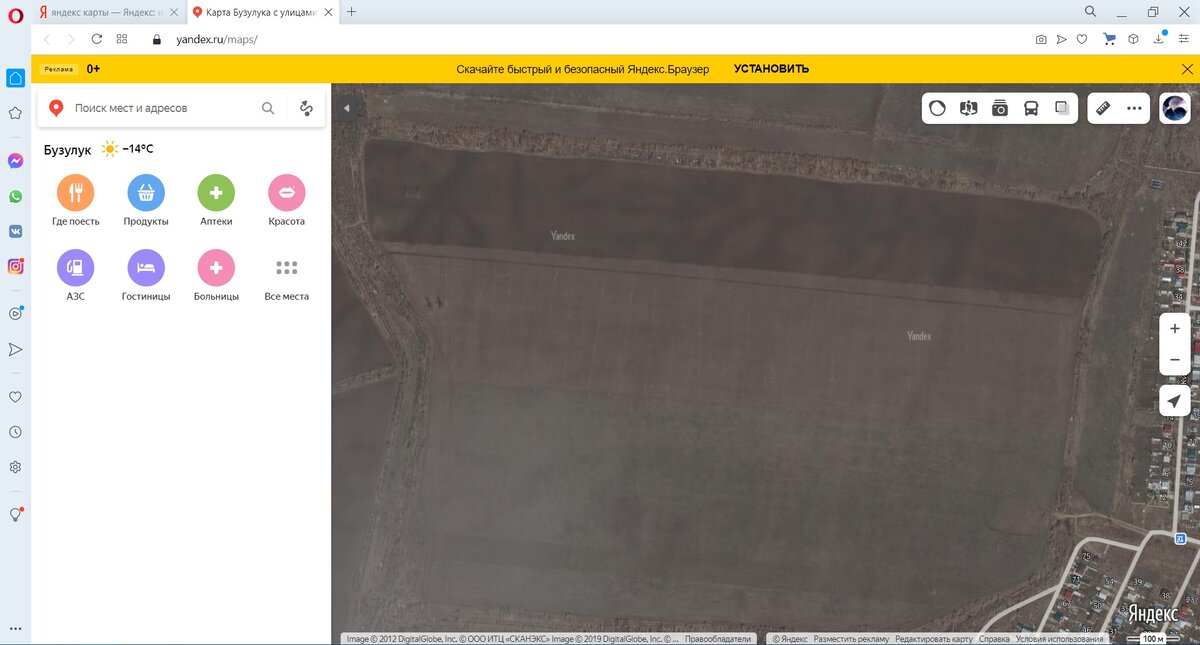Open sidebar heart bookmarks panel

(x=15, y=397)
